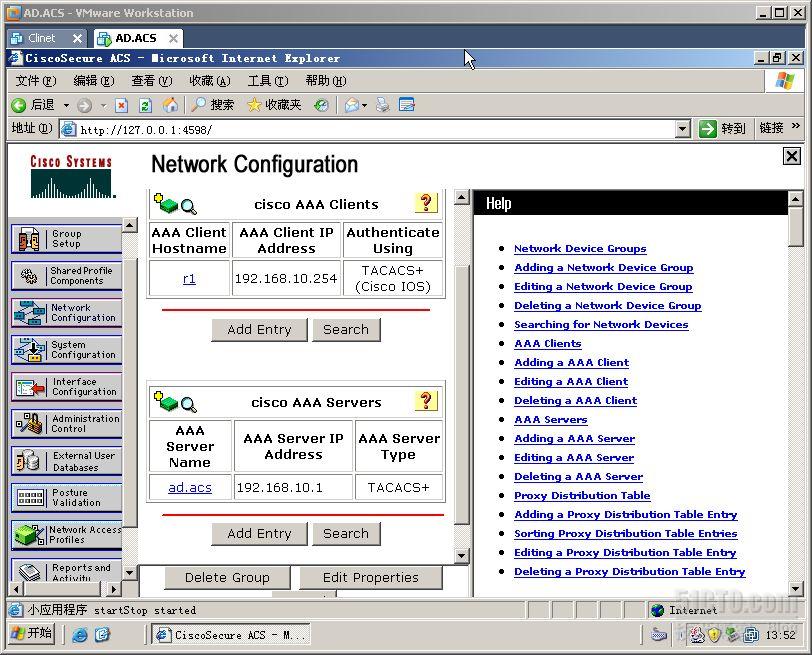
Task: Open Network Access Profiles section
Action: (66, 535)
